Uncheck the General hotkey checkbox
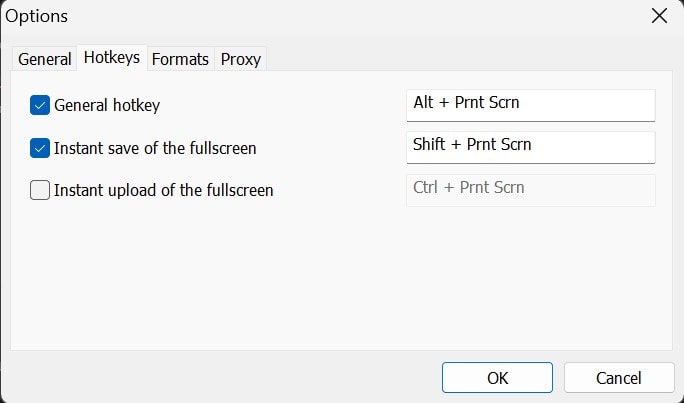 40,105
